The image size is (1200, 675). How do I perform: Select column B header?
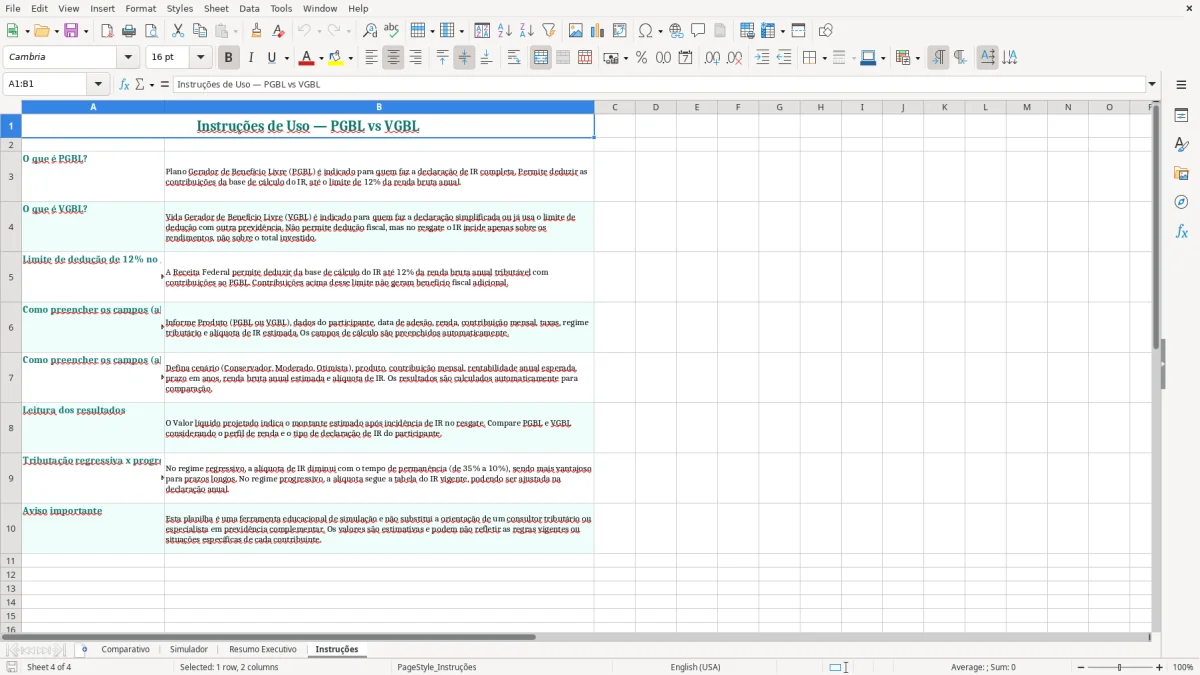[379, 107]
